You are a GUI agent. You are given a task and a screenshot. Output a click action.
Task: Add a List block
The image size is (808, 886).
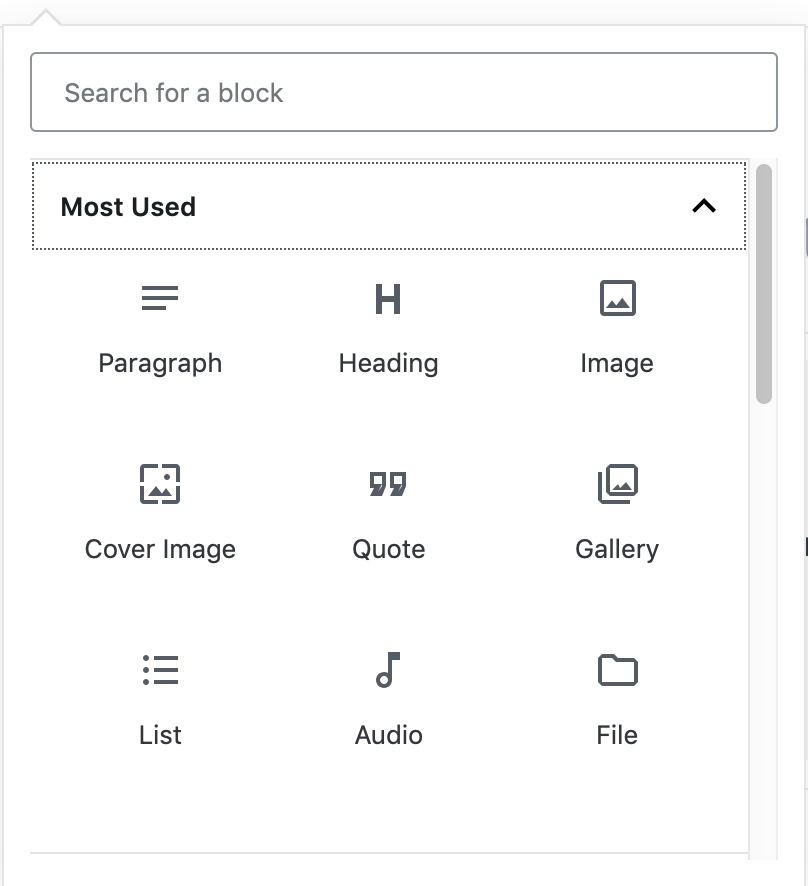tap(160, 670)
